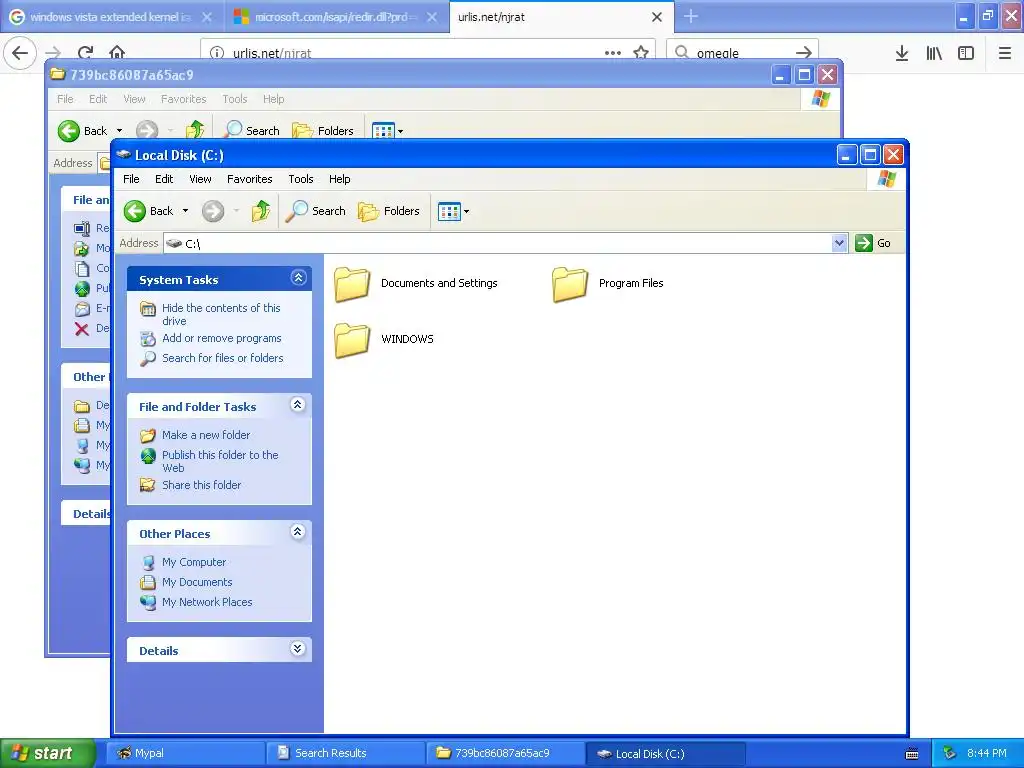Open Tools menu in Local Disk window
1024x768 pixels.
coord(300,179)
